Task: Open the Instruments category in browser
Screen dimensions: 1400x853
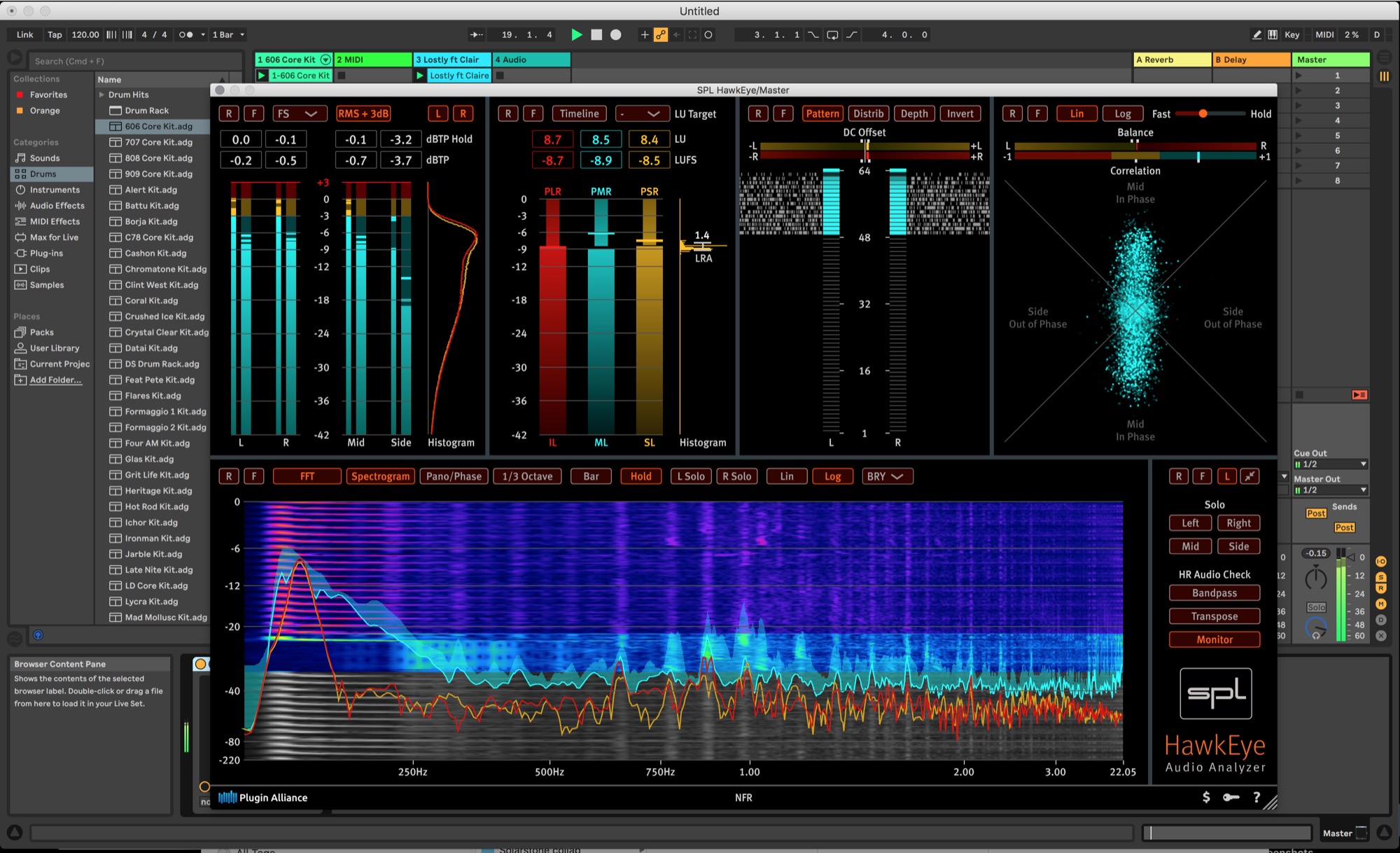Action: coord(55,190)
